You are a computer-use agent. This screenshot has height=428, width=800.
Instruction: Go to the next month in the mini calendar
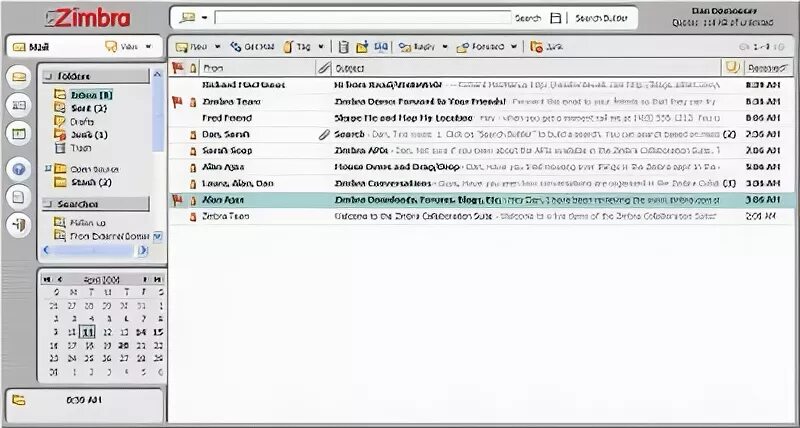pyautogui.click(x=145, y=280)
